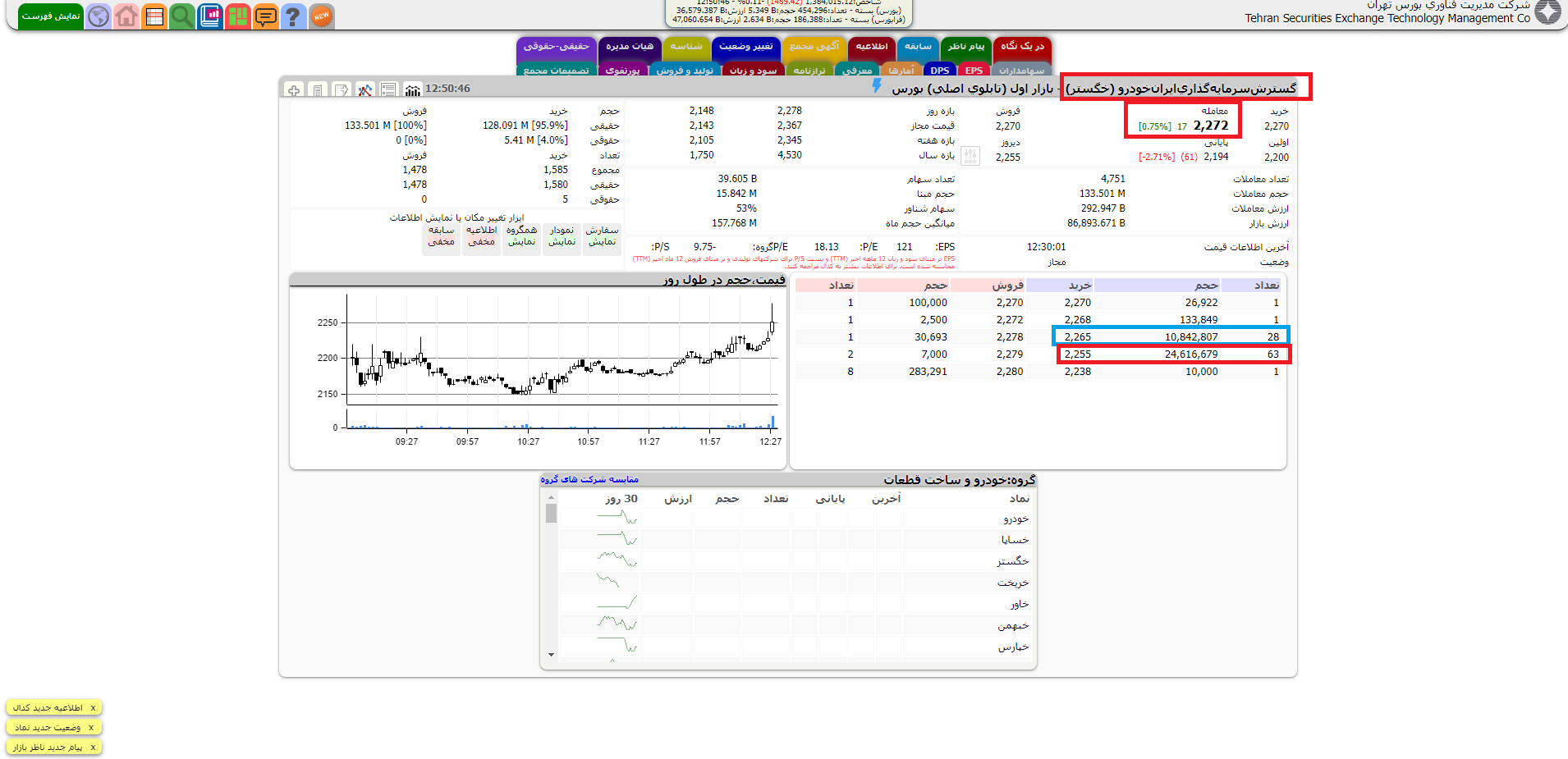
Task: Select the خاور row in group list
Action: coord(796,604)
